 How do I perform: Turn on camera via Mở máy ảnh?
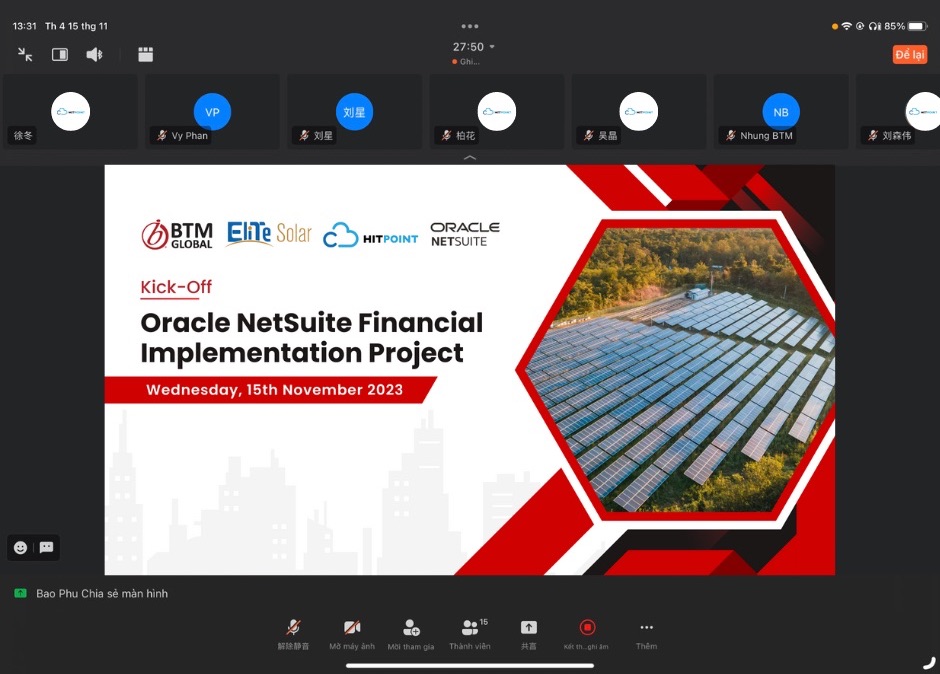[352, 634]
